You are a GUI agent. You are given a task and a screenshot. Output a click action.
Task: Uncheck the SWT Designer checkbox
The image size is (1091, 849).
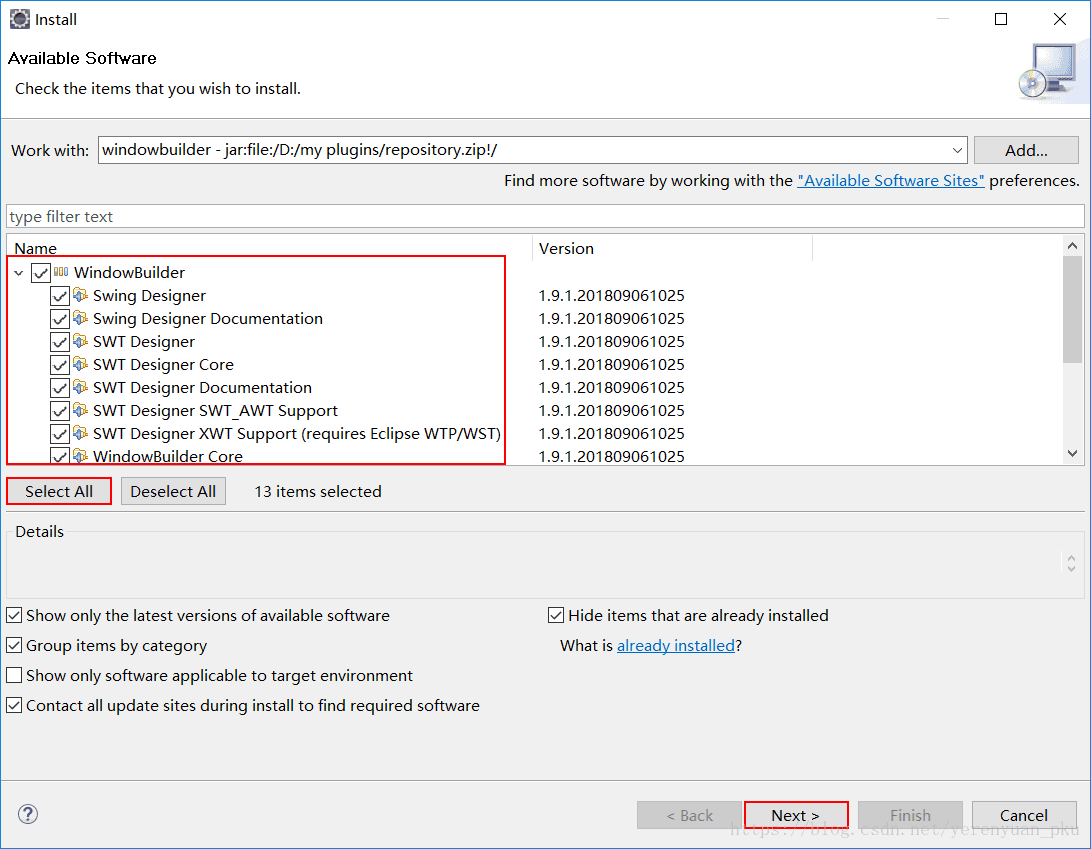pyautogui.click(x=60, y=342)
